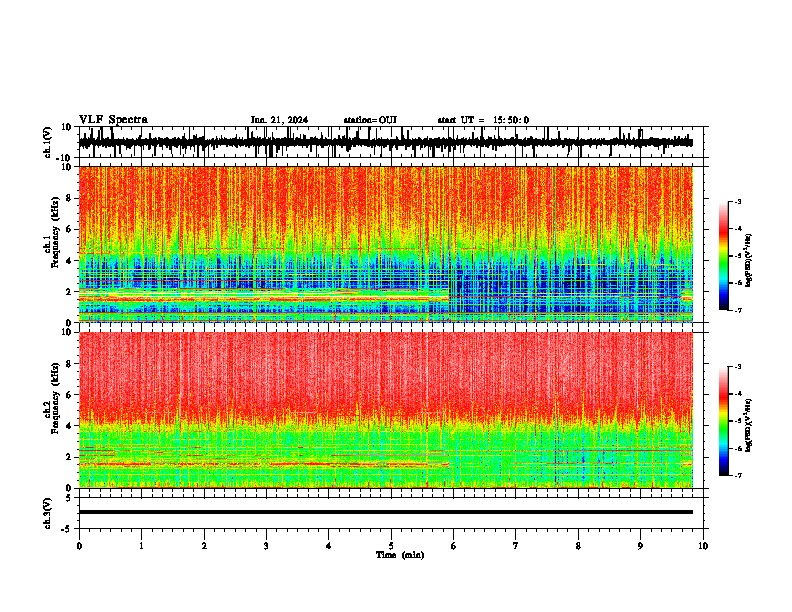Click time axis tick label "6"
The height and width of the screenshot is (612, 792).
(453, 546)
